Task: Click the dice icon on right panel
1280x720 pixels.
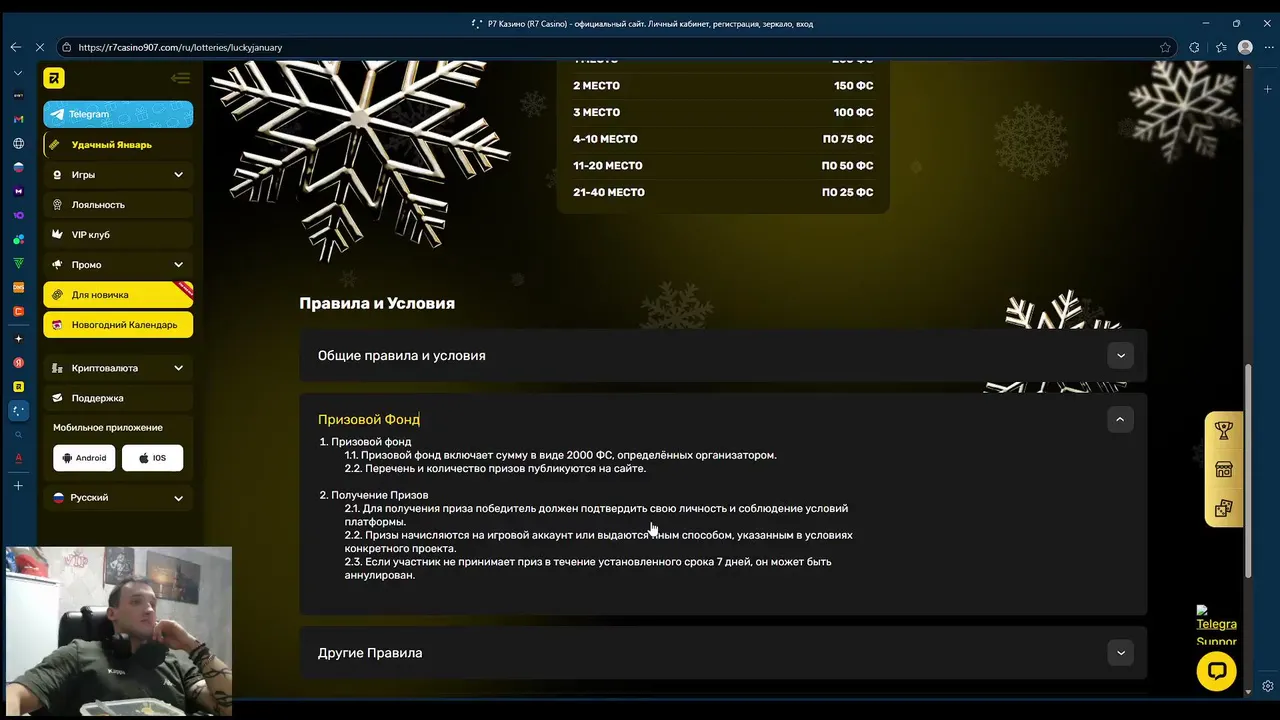Action: [x=1224, y=508]
